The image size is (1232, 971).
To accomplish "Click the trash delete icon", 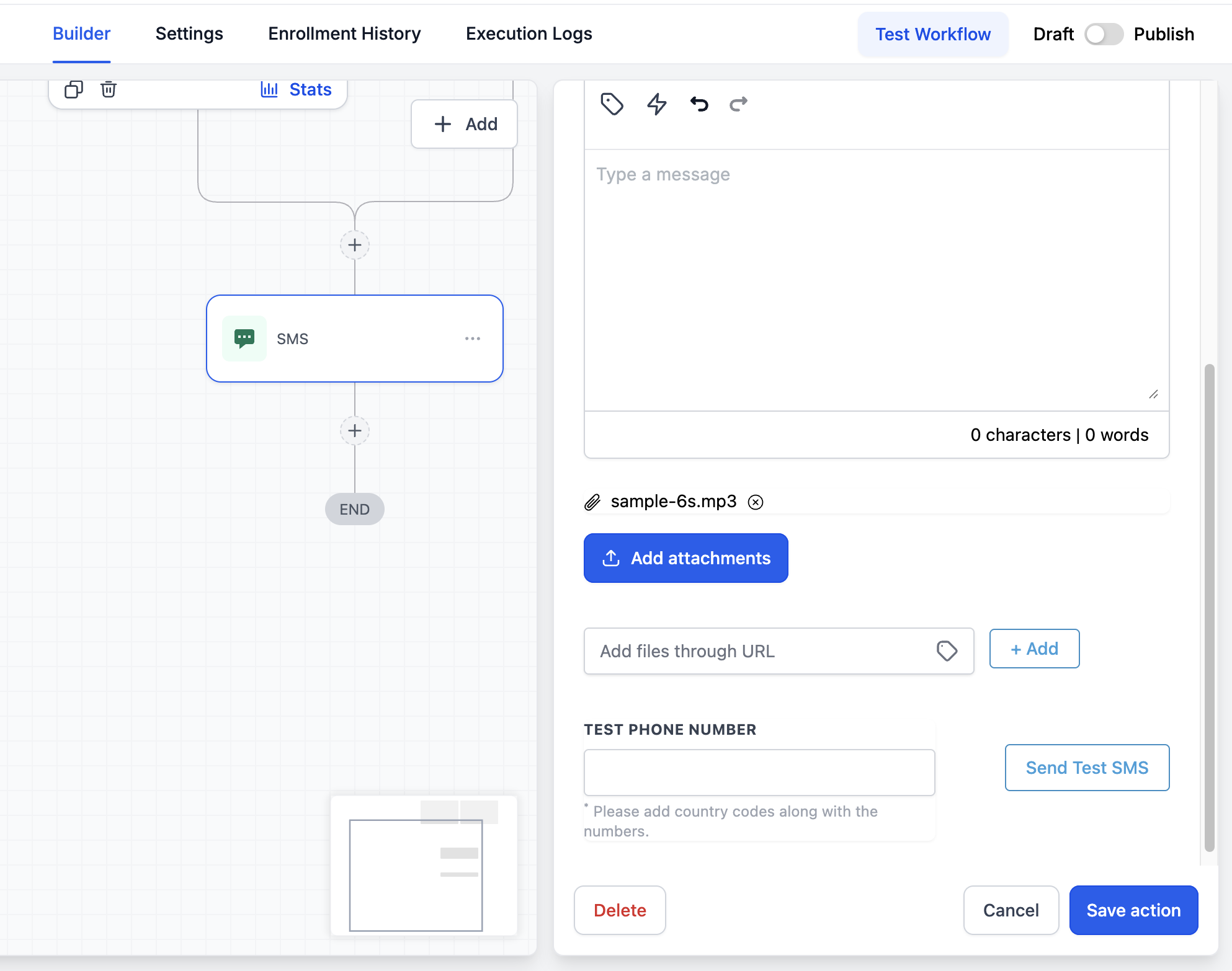I will coord(109,90).
